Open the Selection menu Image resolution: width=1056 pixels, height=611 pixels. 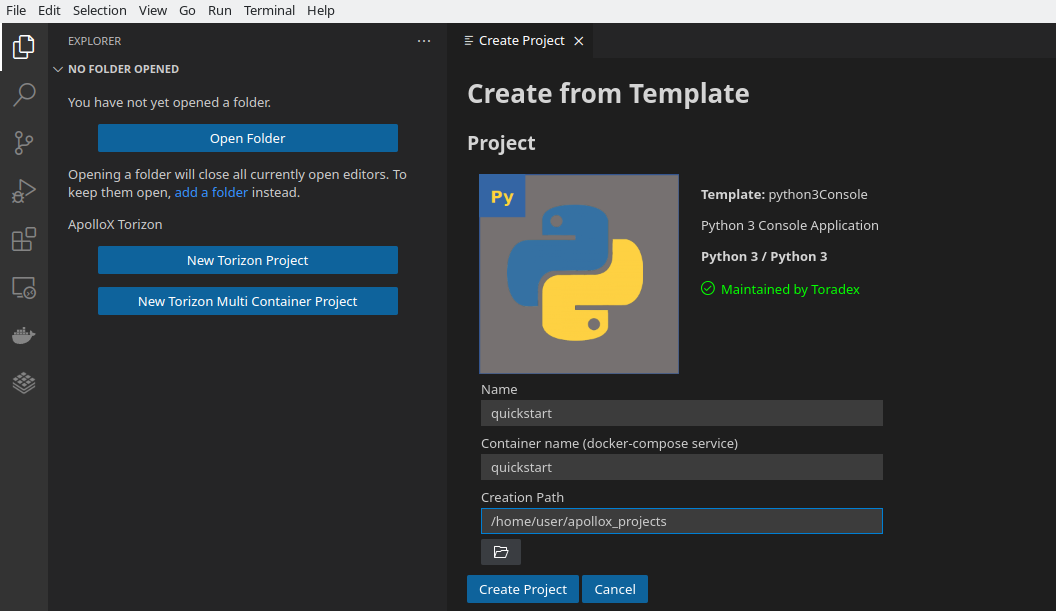tap(99, 11)
